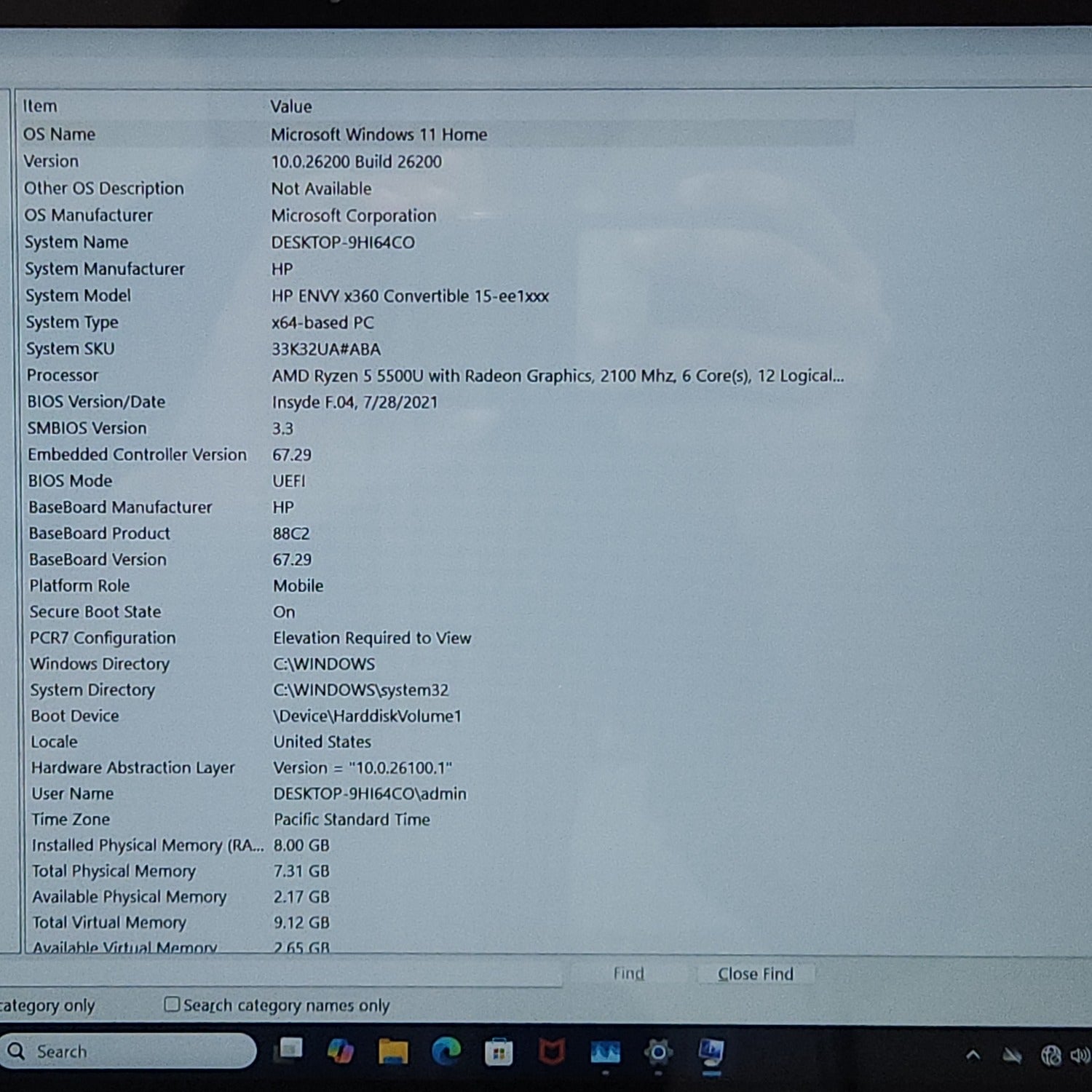
Task: Open File Explorer folder icon
Action: coord(393,1051)
